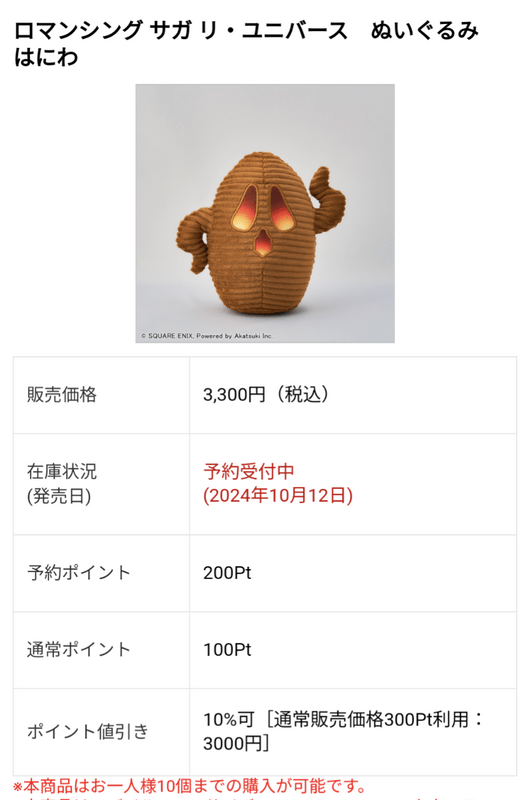Viewport: 529px width, 800px height.
Task: Click the 200Pt reservation points value
Action: [x=227, y=573]
